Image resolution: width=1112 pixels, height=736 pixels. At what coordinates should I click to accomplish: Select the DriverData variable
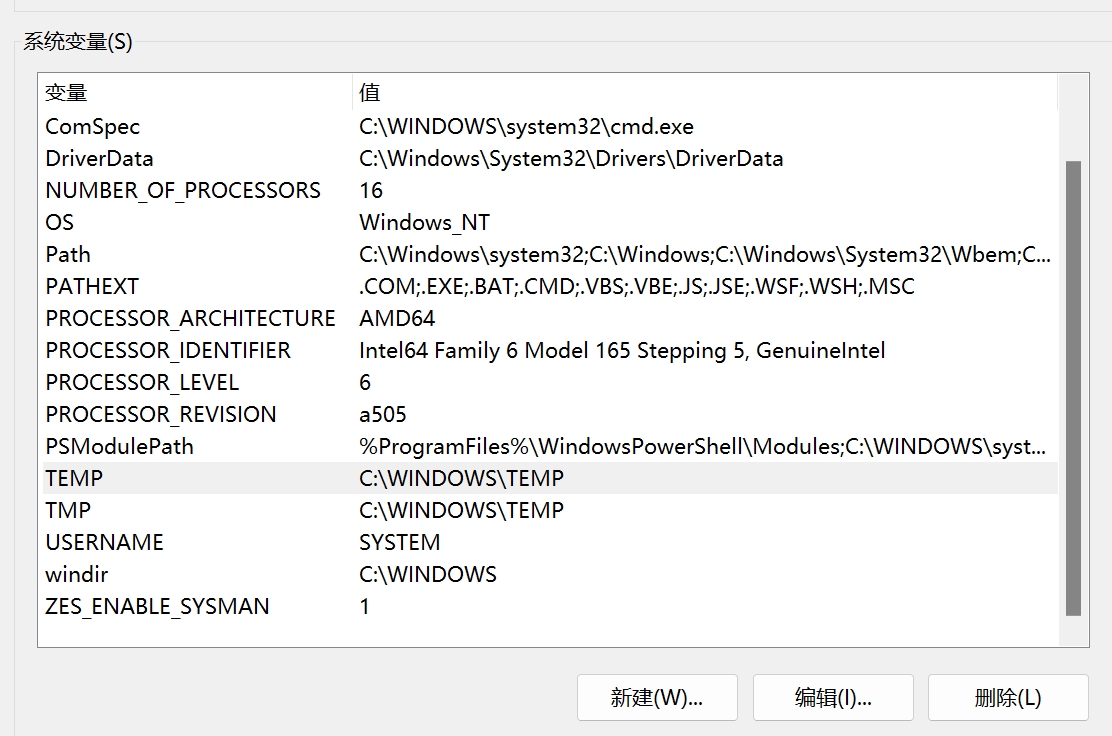coord(99,158)
